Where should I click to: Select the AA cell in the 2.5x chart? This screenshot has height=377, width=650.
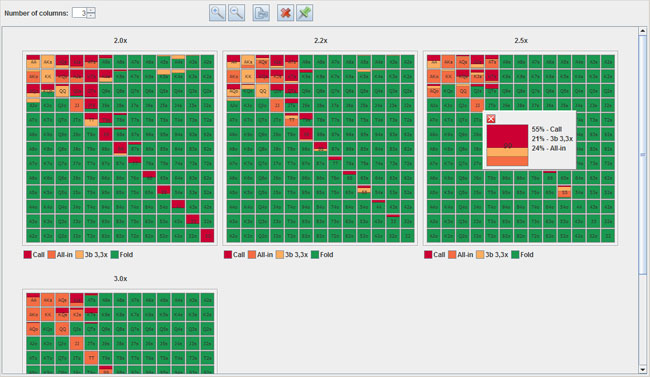pos(434,62)
